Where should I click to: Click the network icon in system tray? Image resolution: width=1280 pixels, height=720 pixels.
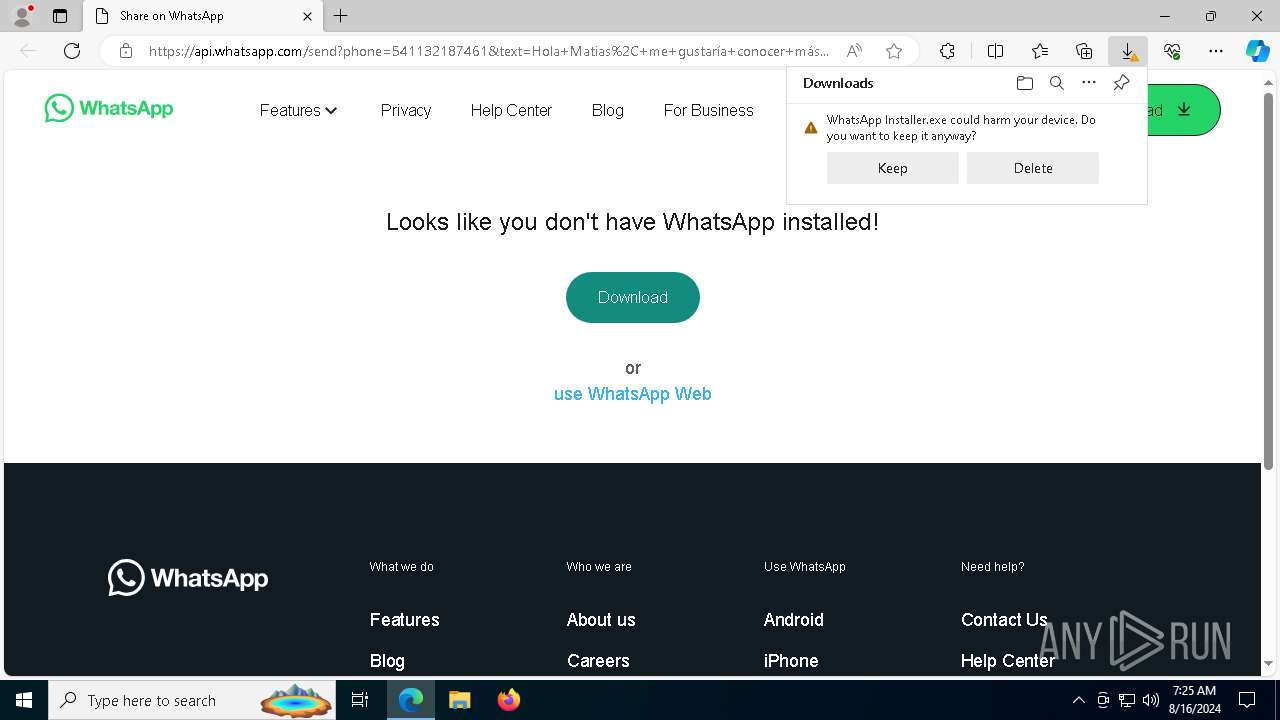point(1127,700)
